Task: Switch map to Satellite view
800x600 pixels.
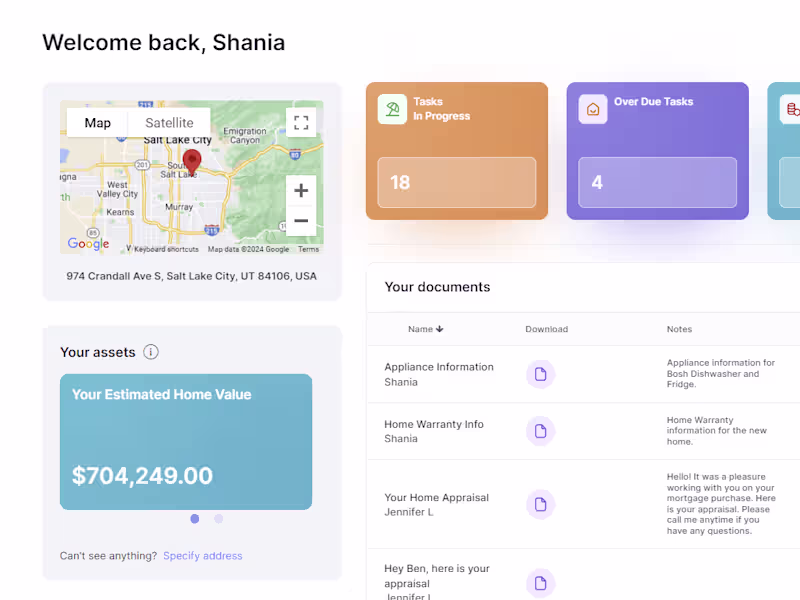Action: (x=169, y=123)
